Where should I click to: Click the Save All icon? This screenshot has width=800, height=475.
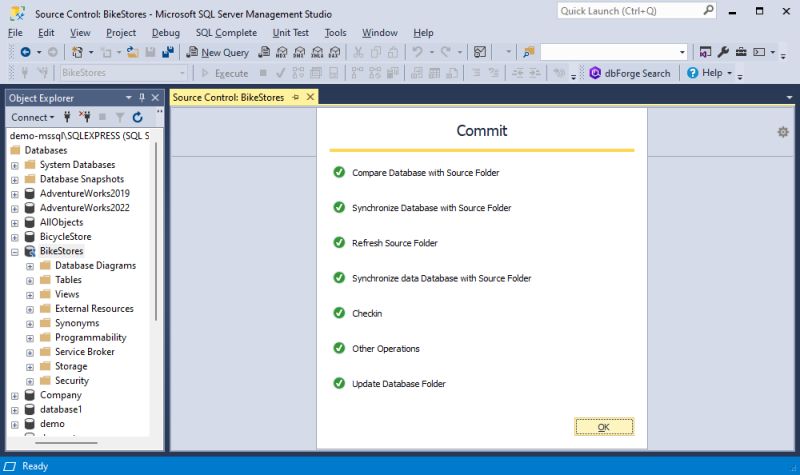[168, 52]
